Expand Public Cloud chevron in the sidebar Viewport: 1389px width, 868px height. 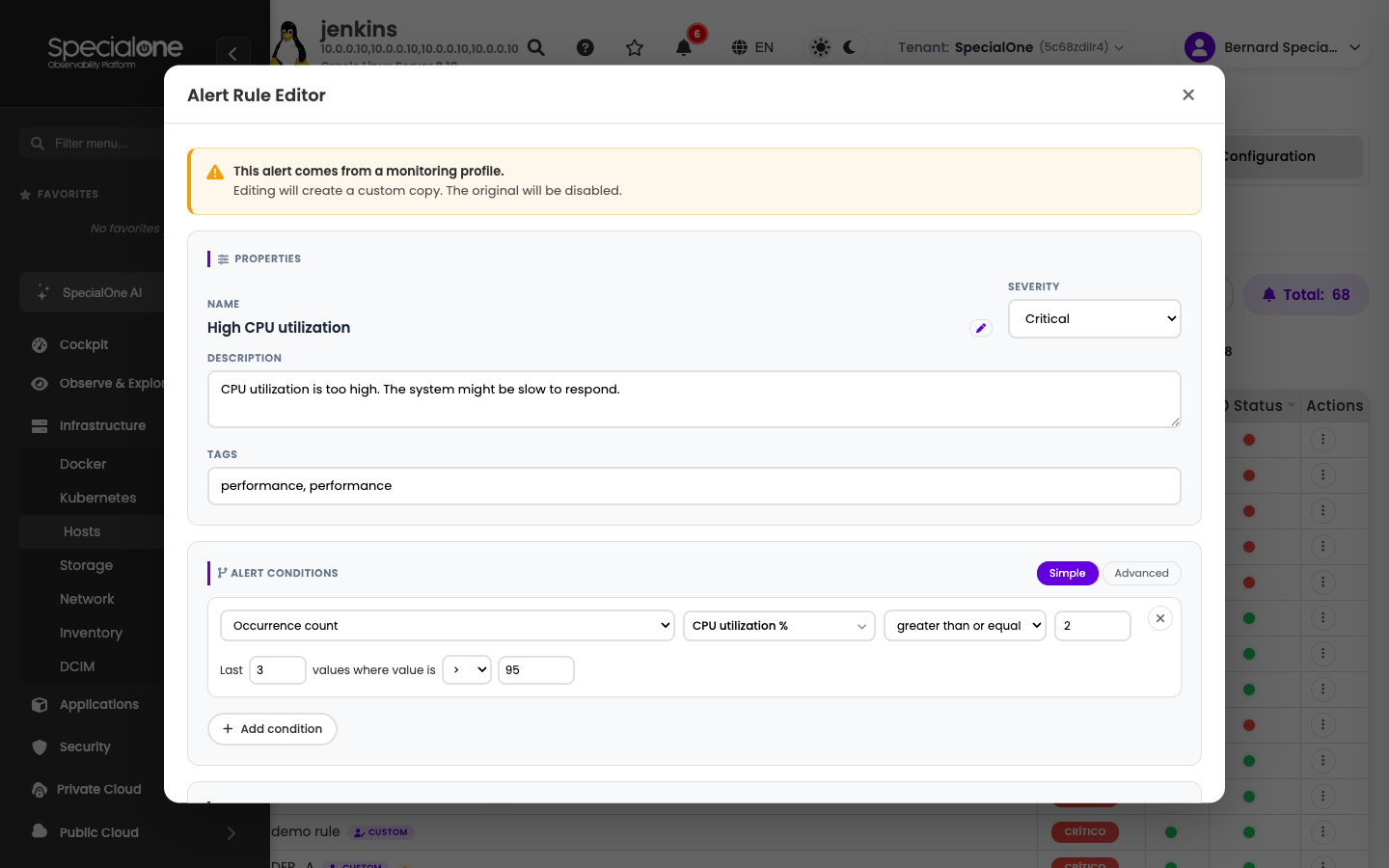[231, 832]
